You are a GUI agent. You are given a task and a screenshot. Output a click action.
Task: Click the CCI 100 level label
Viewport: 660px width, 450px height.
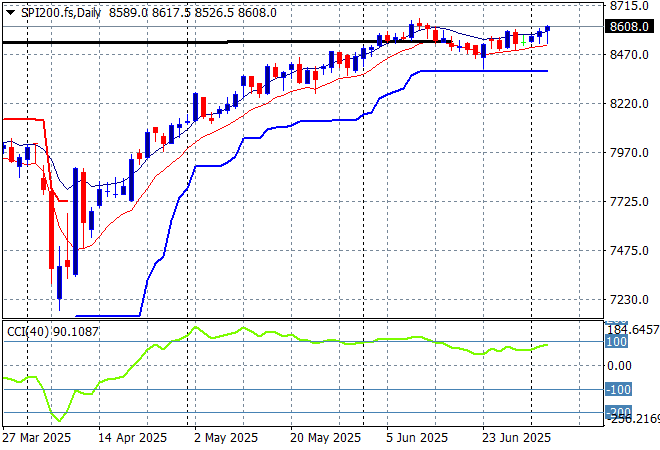617,342
